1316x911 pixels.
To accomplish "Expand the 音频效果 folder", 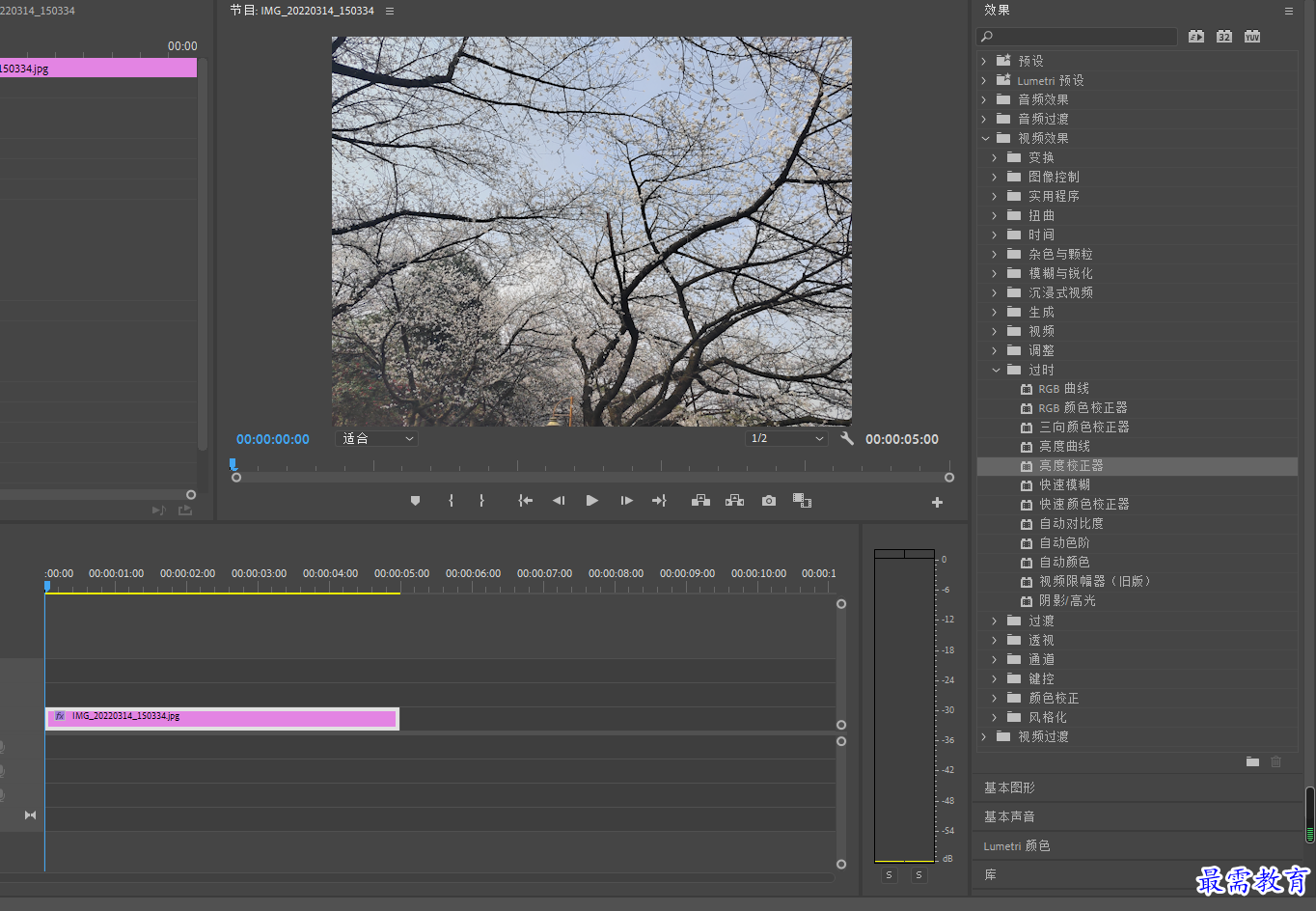I will 984,99.
